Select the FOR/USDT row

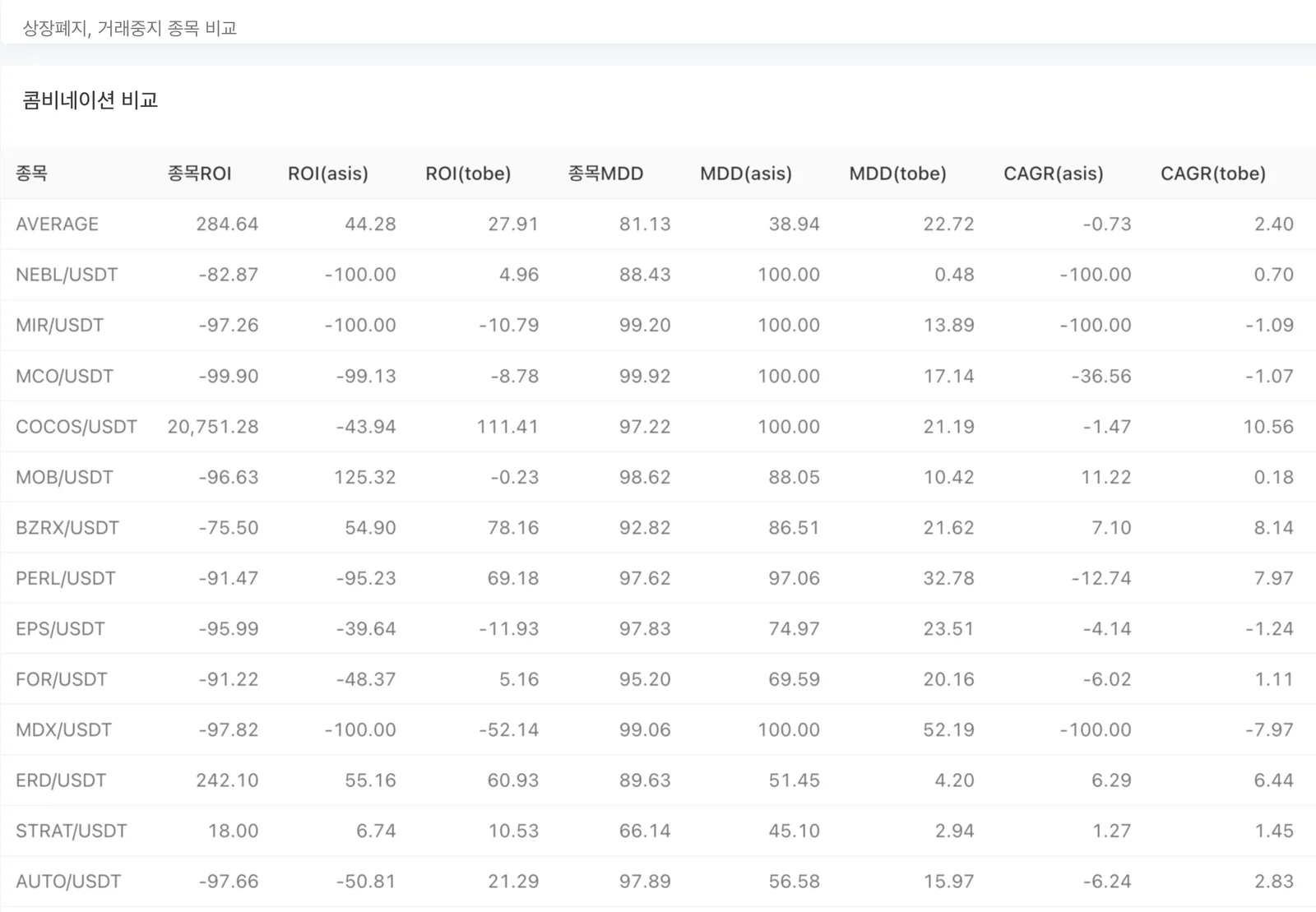[658, 679]
